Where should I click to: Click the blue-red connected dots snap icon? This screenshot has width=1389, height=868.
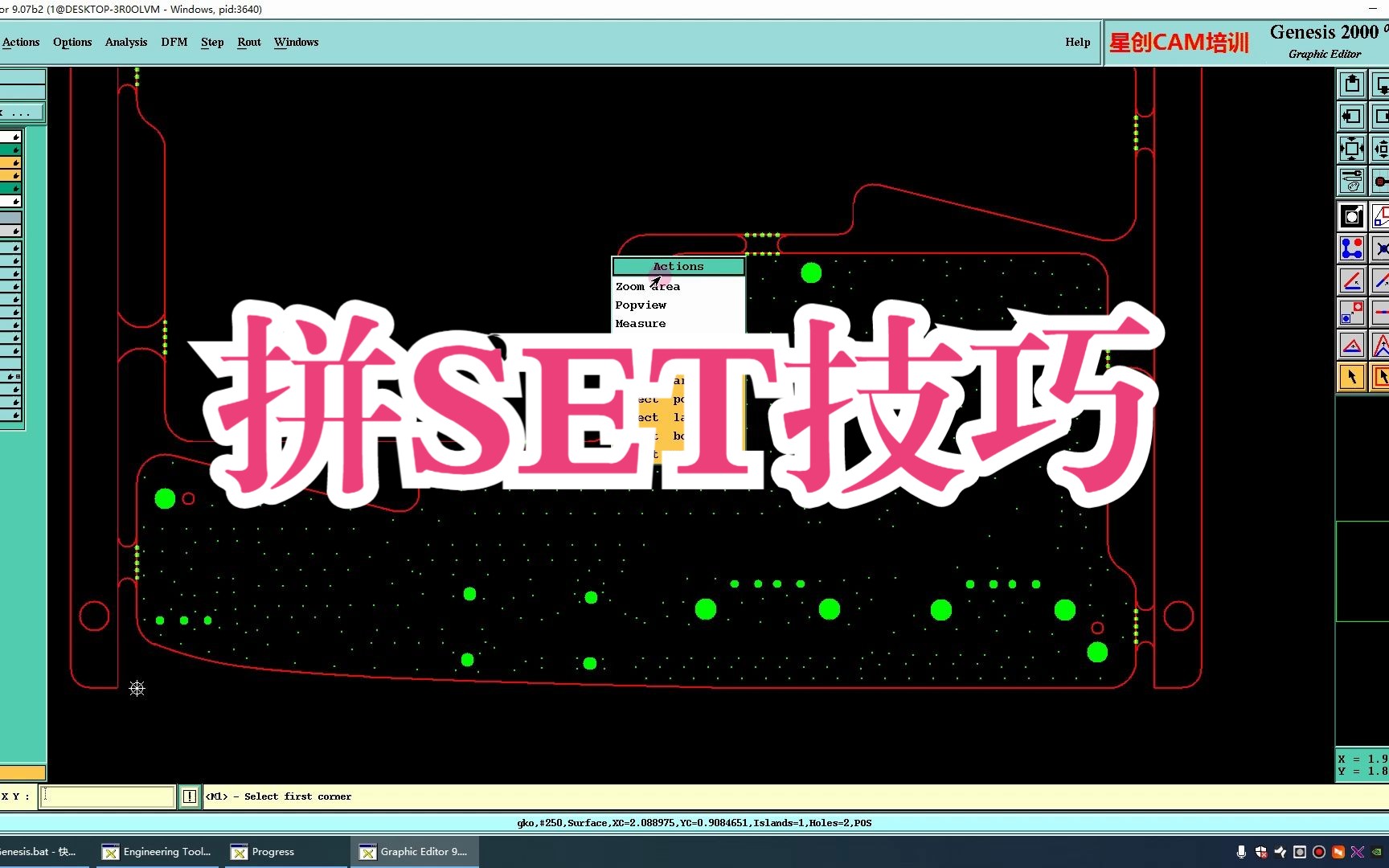click(x=1352, y=248)
